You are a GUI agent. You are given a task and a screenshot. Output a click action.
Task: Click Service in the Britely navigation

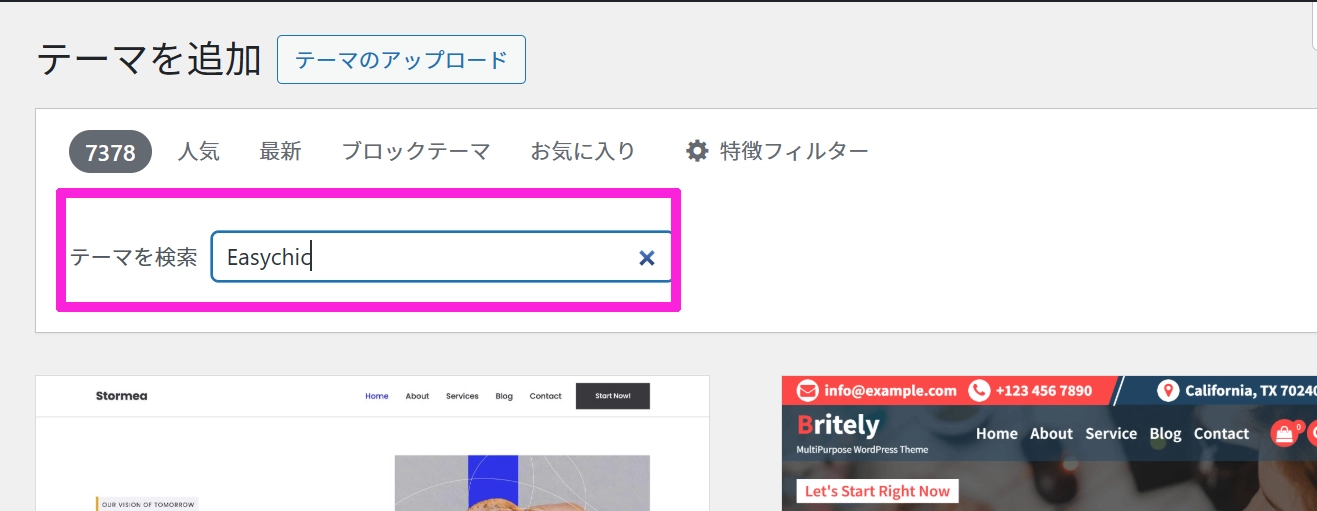tap(1111, 434)
